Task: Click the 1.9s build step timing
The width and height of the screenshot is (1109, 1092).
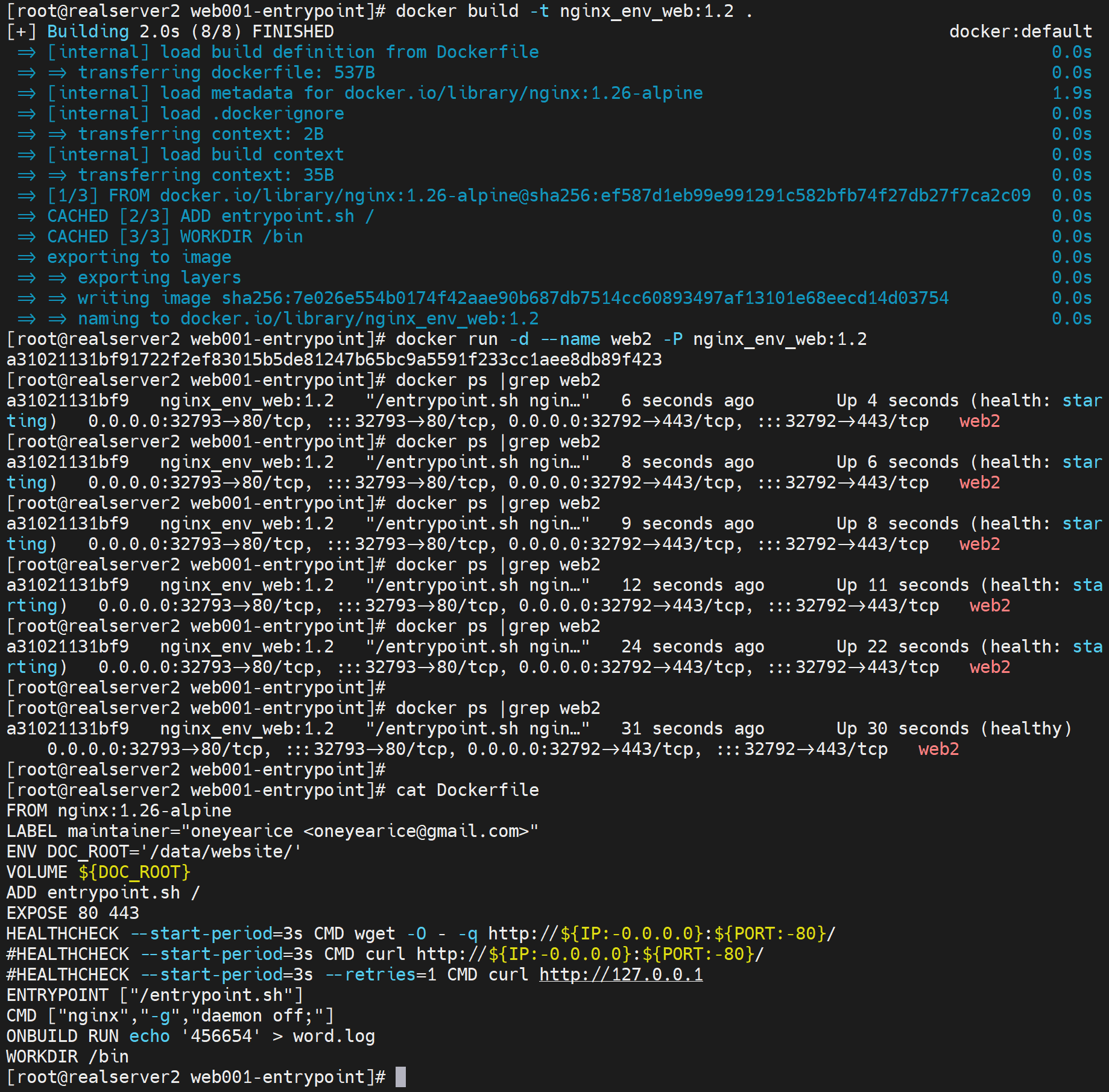Action: (x=1072, y=93)
